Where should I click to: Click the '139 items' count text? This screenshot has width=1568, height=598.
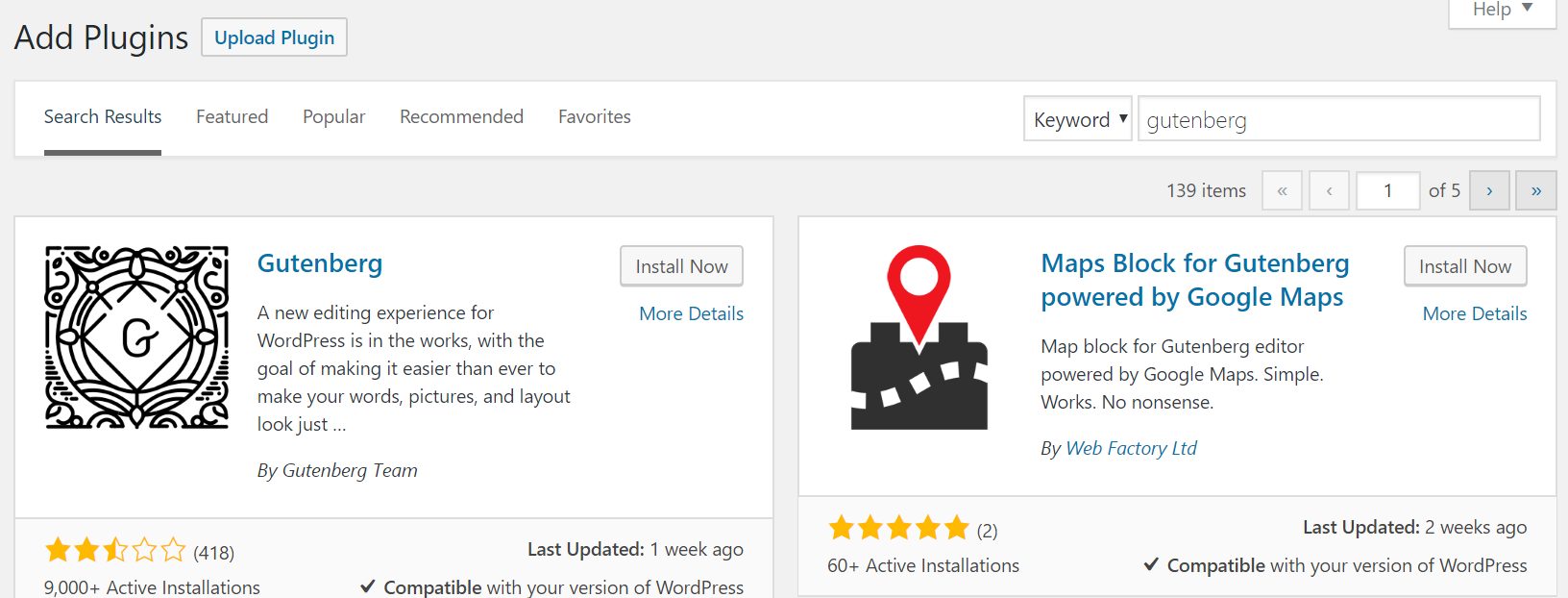pyautogui.click(x=1207, y=190)
